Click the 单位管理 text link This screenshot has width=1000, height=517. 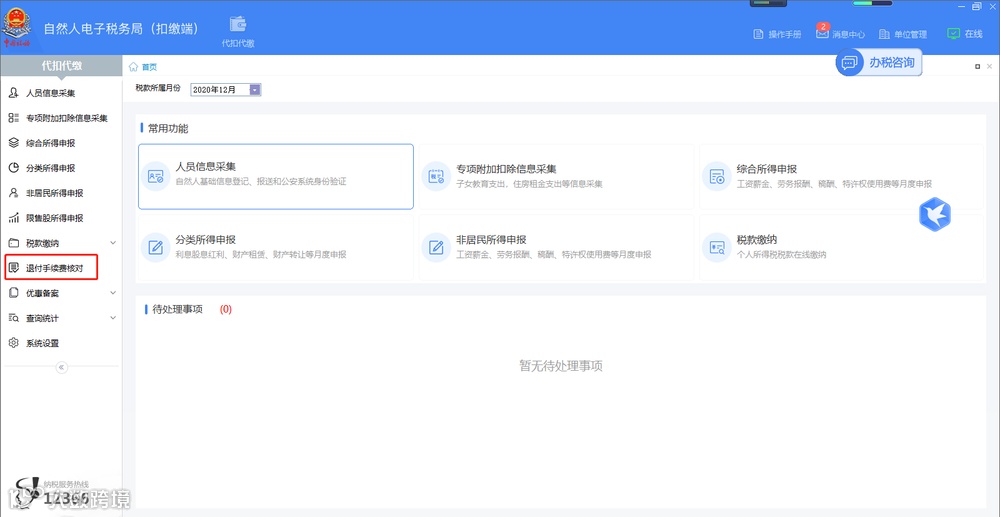(x=910, y=34)
